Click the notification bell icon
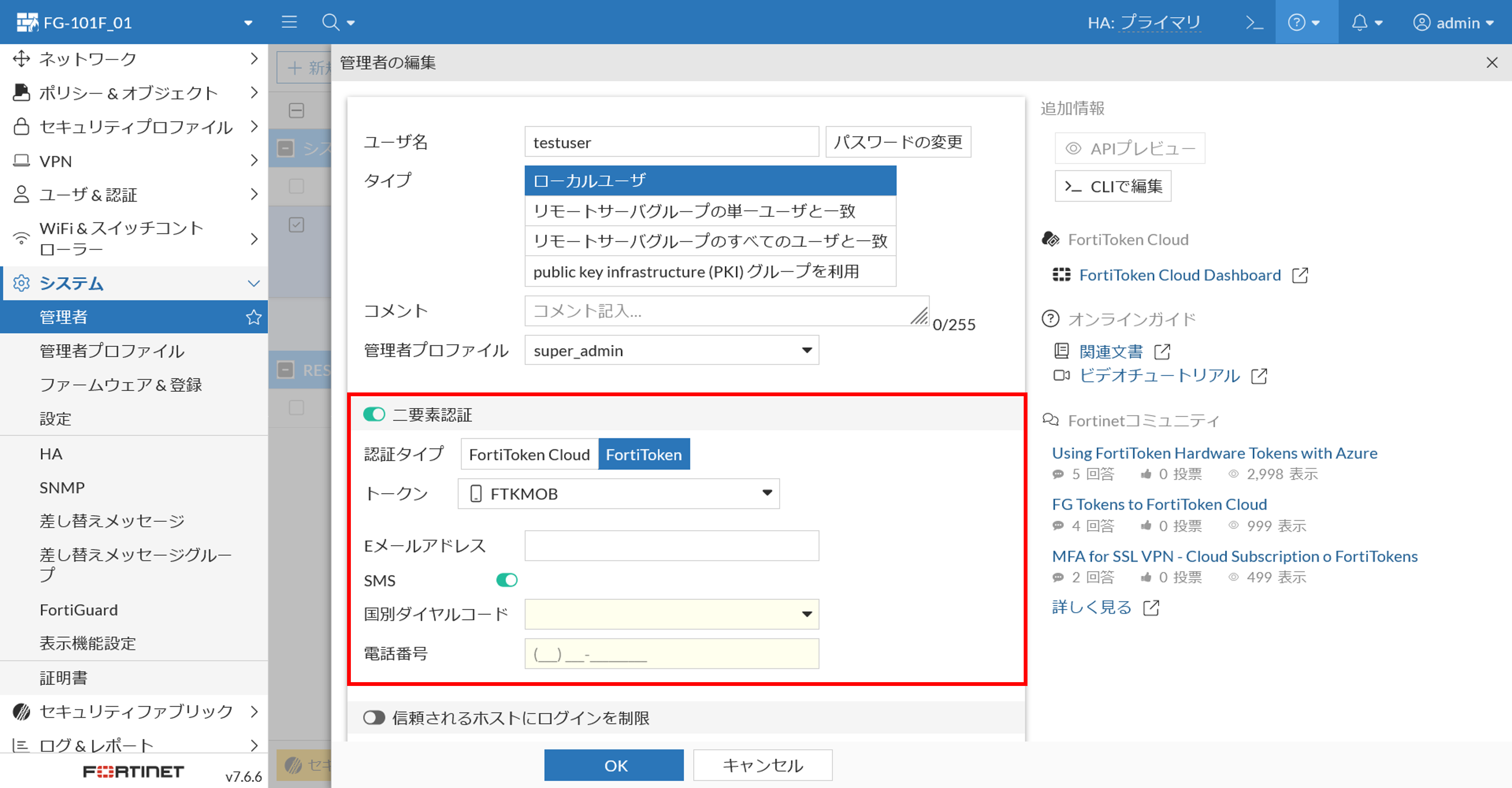 pyautogui.click(x=1359, y=22)
